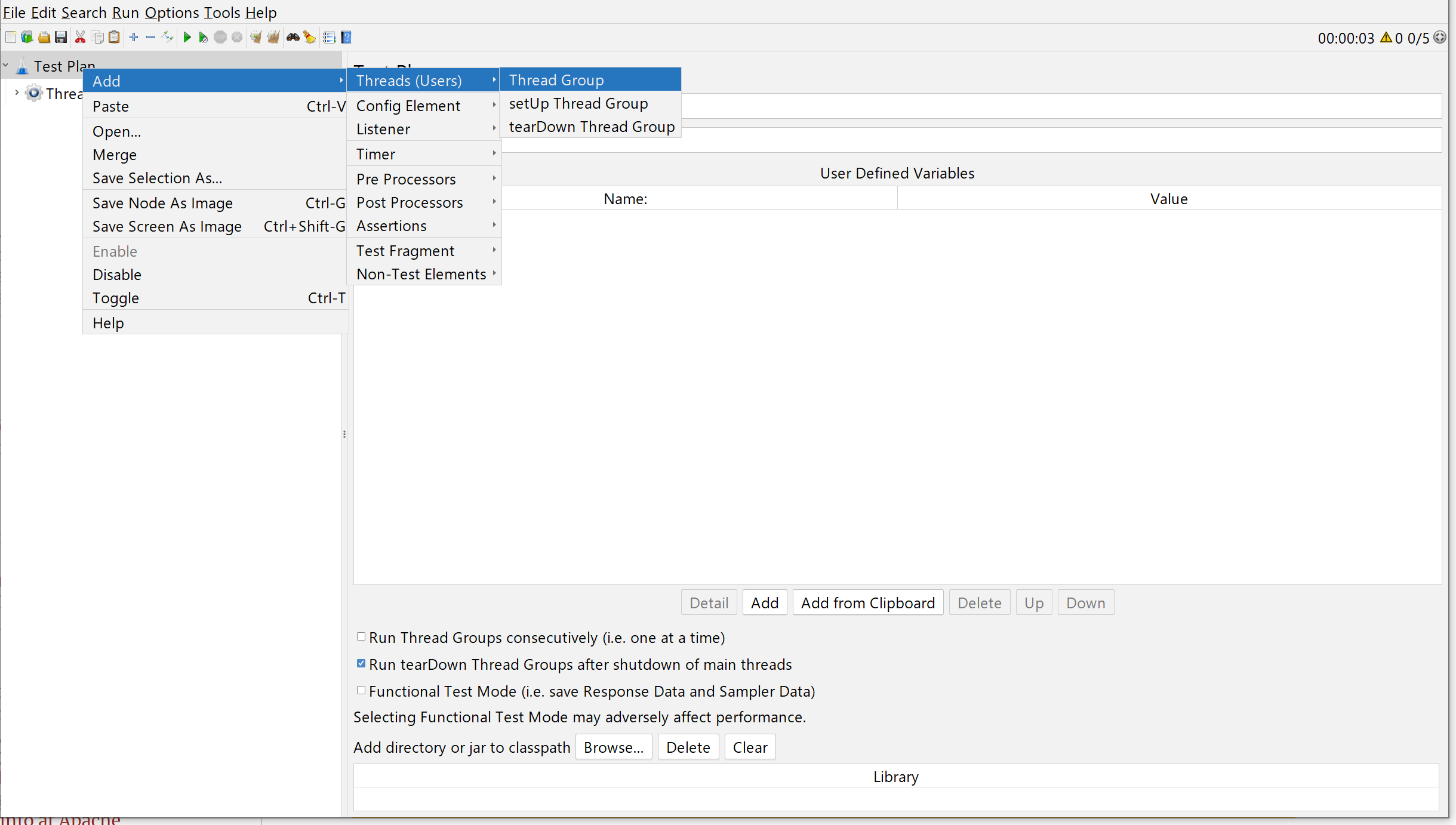
Task: Start the test with green play icon
Action: [x=187, y=38]
